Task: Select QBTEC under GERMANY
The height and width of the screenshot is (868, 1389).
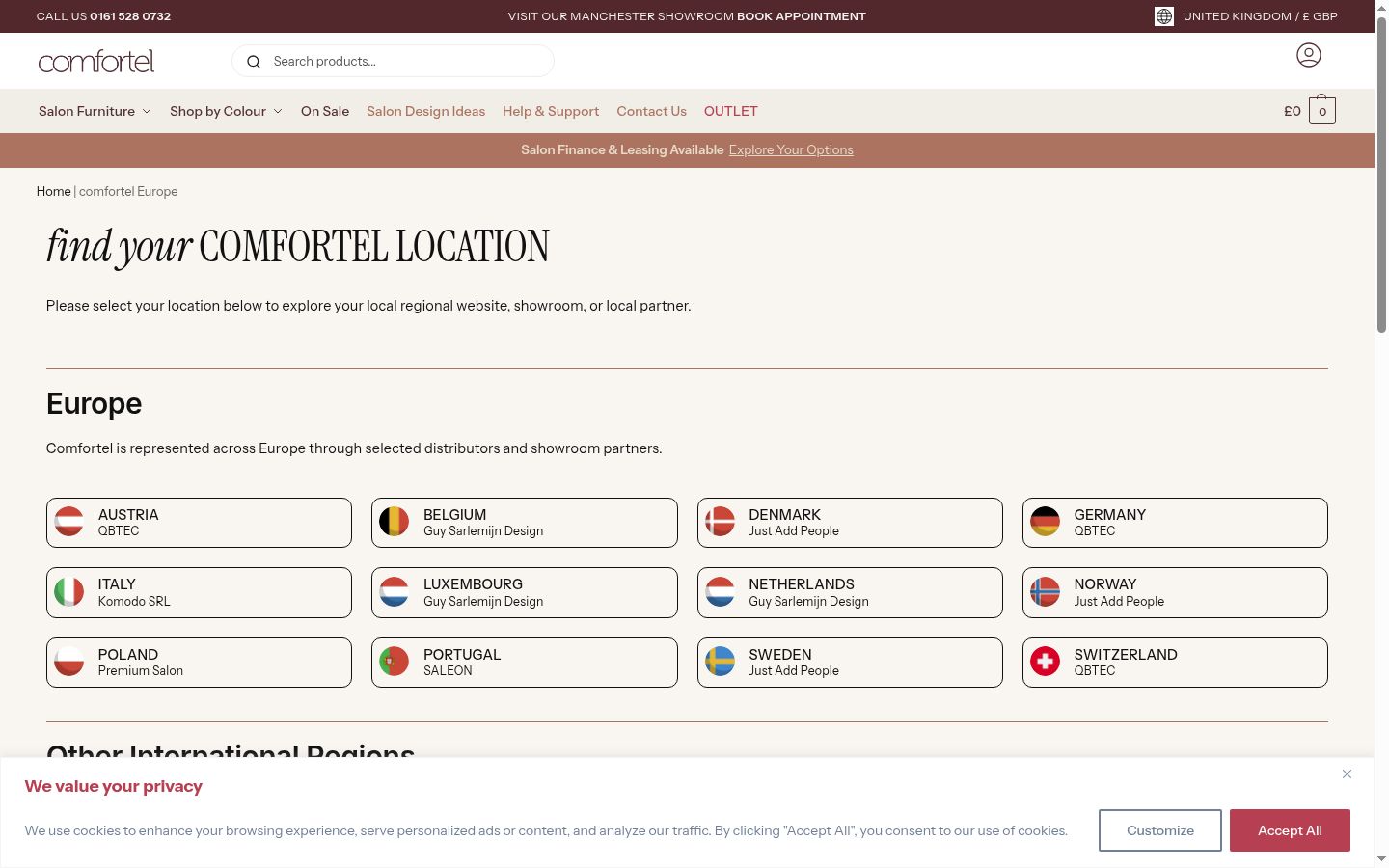Action: click(x=1095, y=531)
